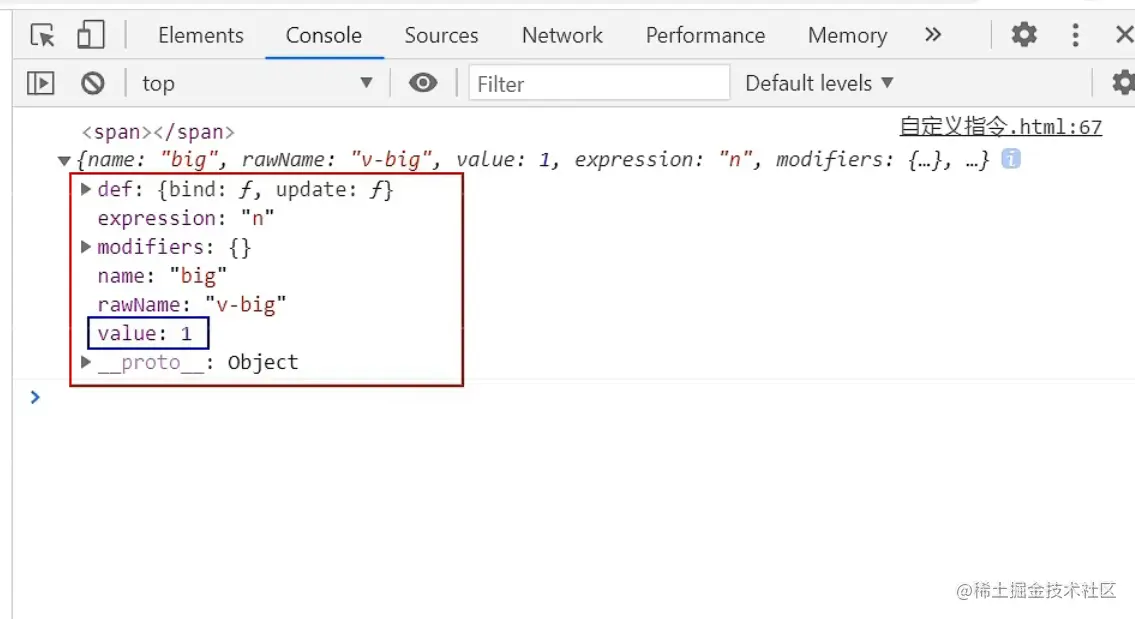This screenshot has height=619, width=1135.
Task: Collapse the logged object with the triangle
Action: (65, 160)
